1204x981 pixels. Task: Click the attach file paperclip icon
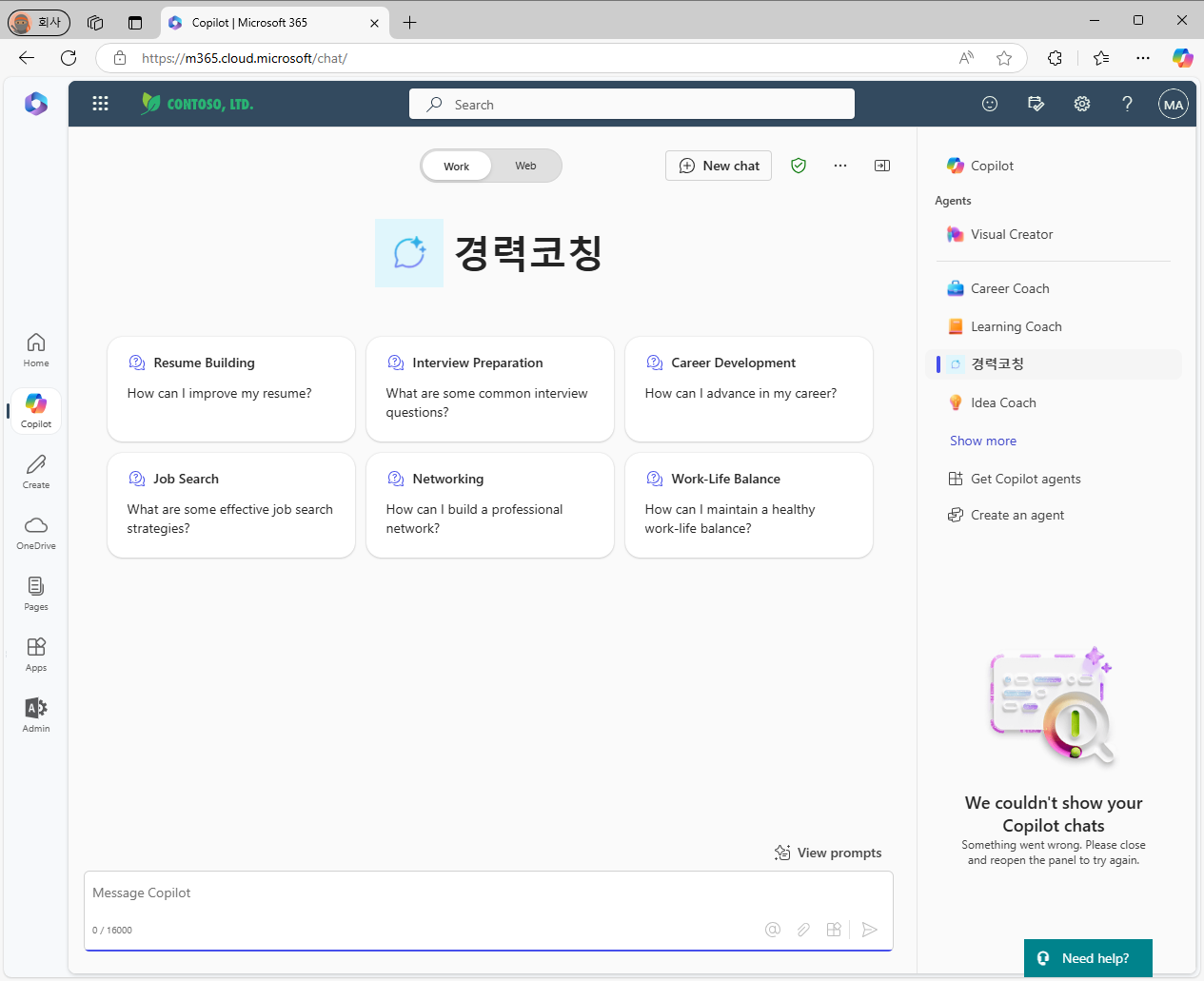tap(803, 930)
